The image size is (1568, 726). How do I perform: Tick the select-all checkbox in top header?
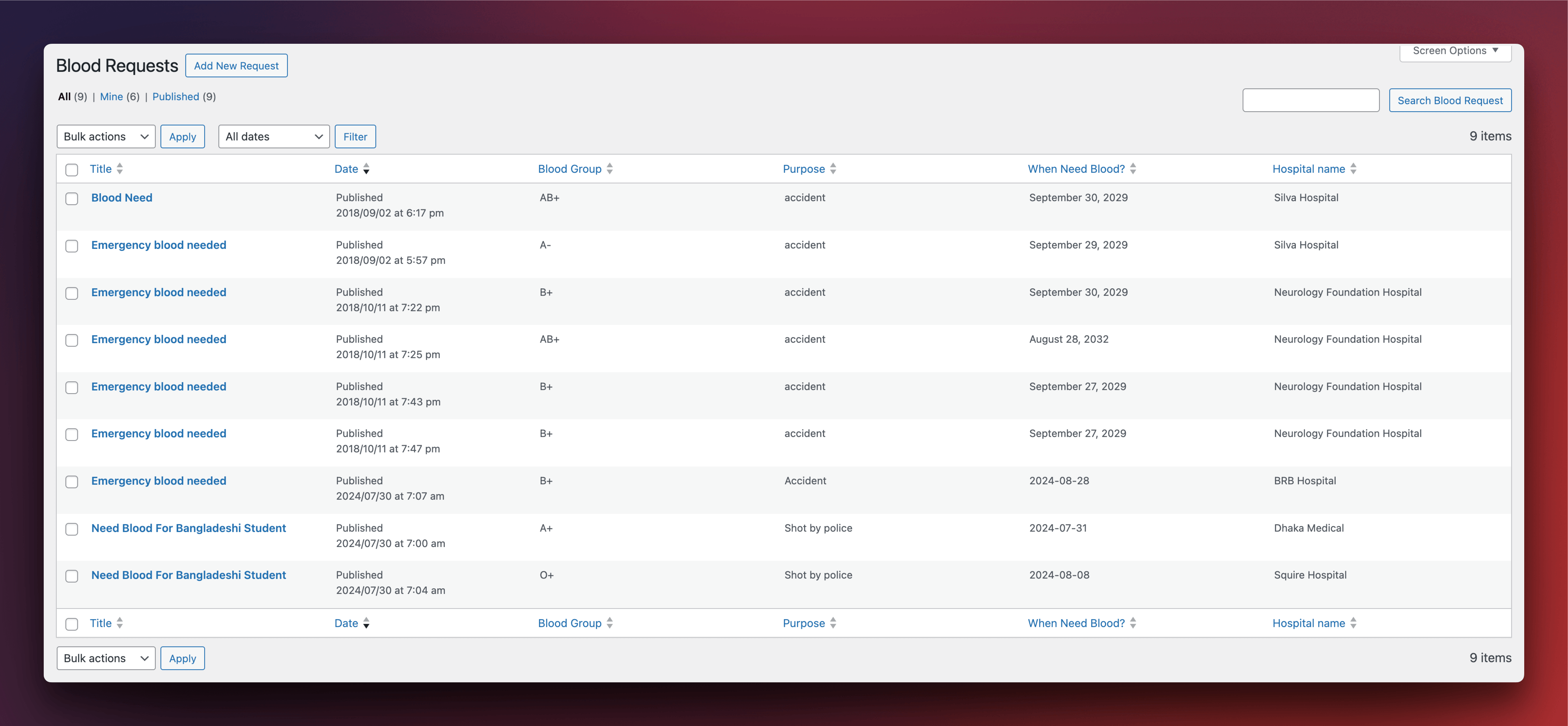tap(72, 170)
